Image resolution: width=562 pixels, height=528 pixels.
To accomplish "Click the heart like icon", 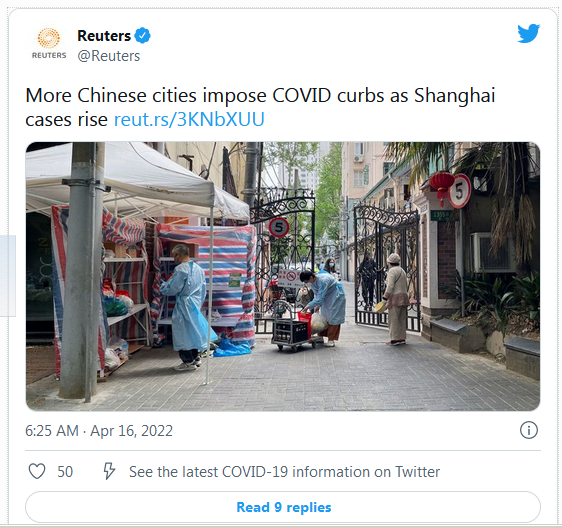I will tap(37, 471).
